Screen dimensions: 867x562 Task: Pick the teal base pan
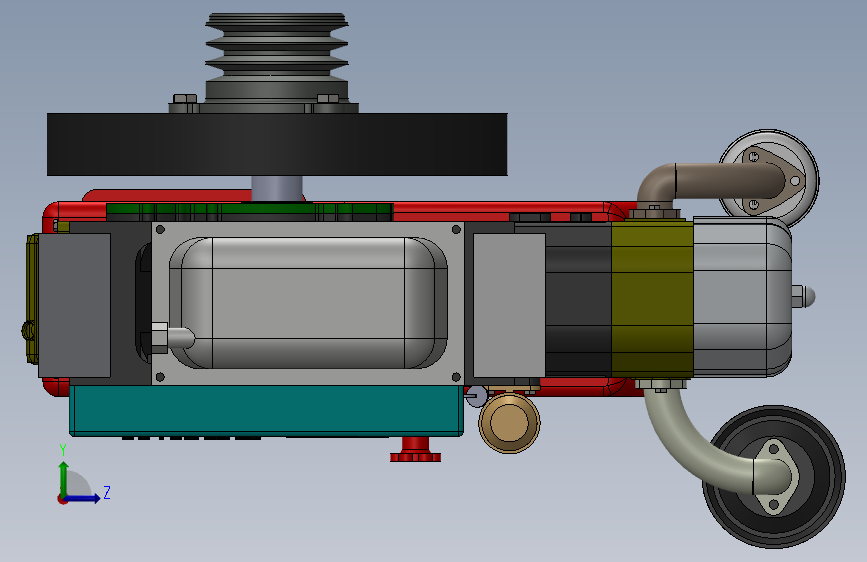tap(267, 410)
